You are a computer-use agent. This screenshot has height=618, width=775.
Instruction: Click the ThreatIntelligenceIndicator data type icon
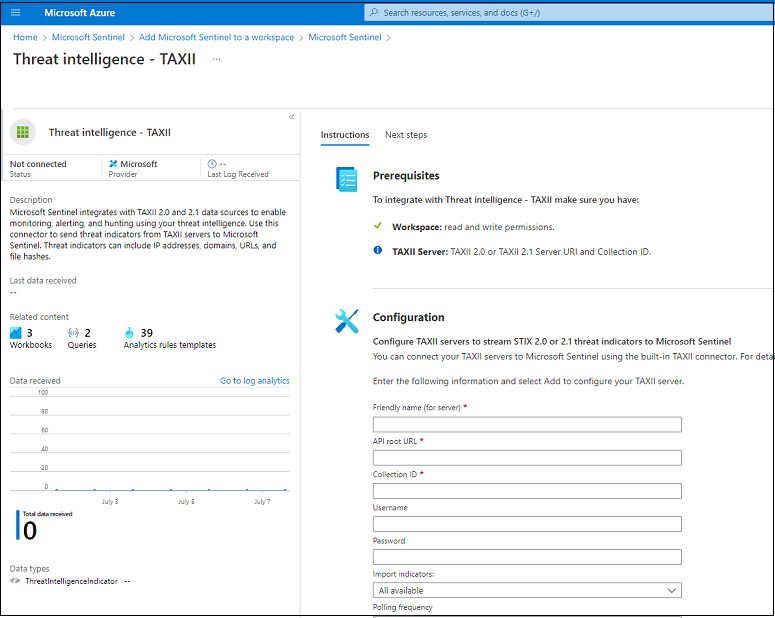pos(15,581)
